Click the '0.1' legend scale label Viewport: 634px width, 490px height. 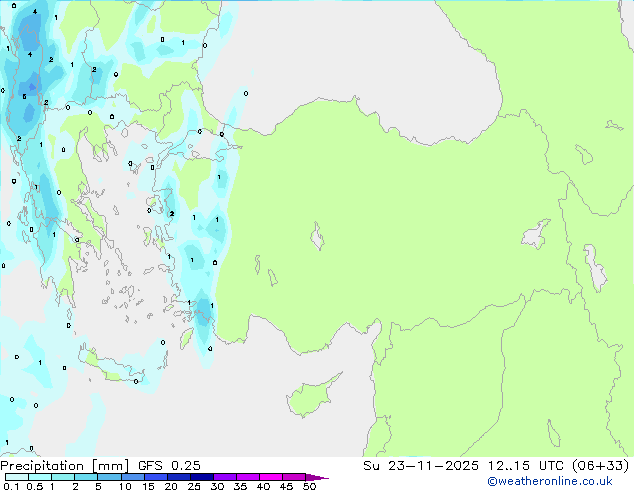click(x=11, y=486)
